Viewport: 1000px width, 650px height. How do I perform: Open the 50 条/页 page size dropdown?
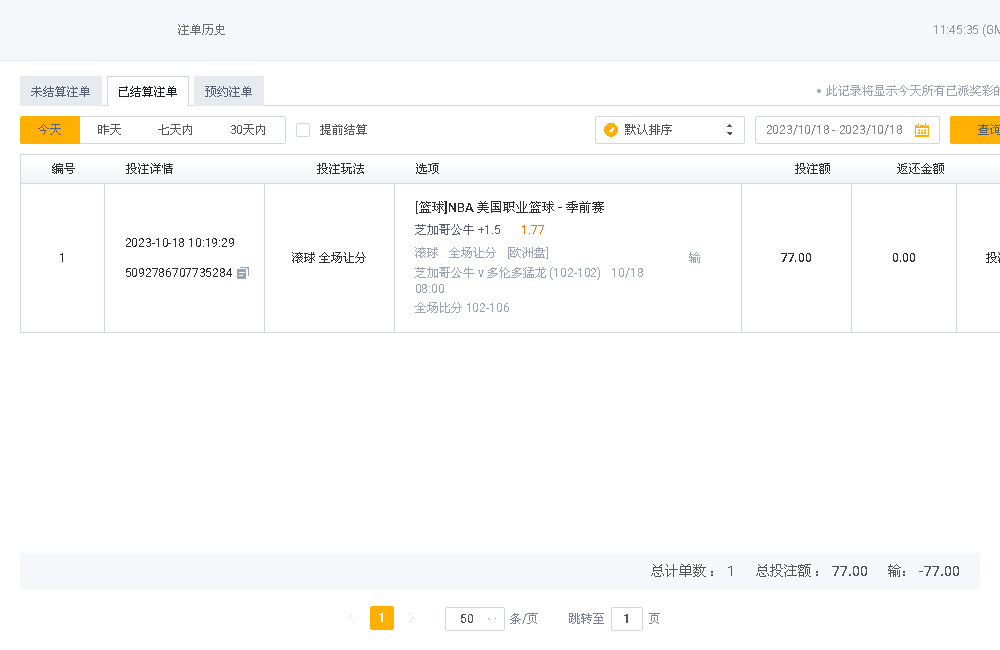475,619
